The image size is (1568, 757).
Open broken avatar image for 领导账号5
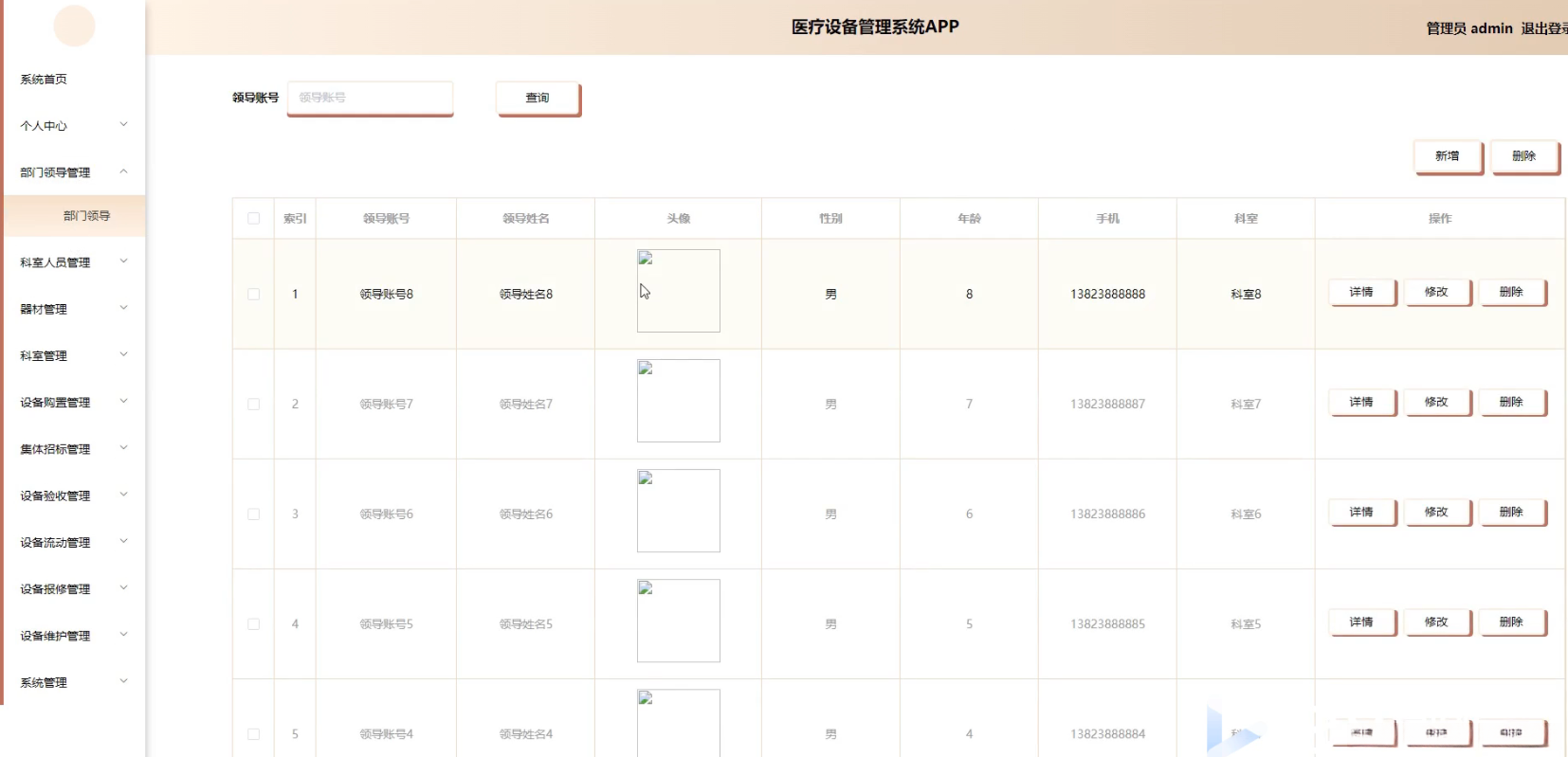click(679, 621)
